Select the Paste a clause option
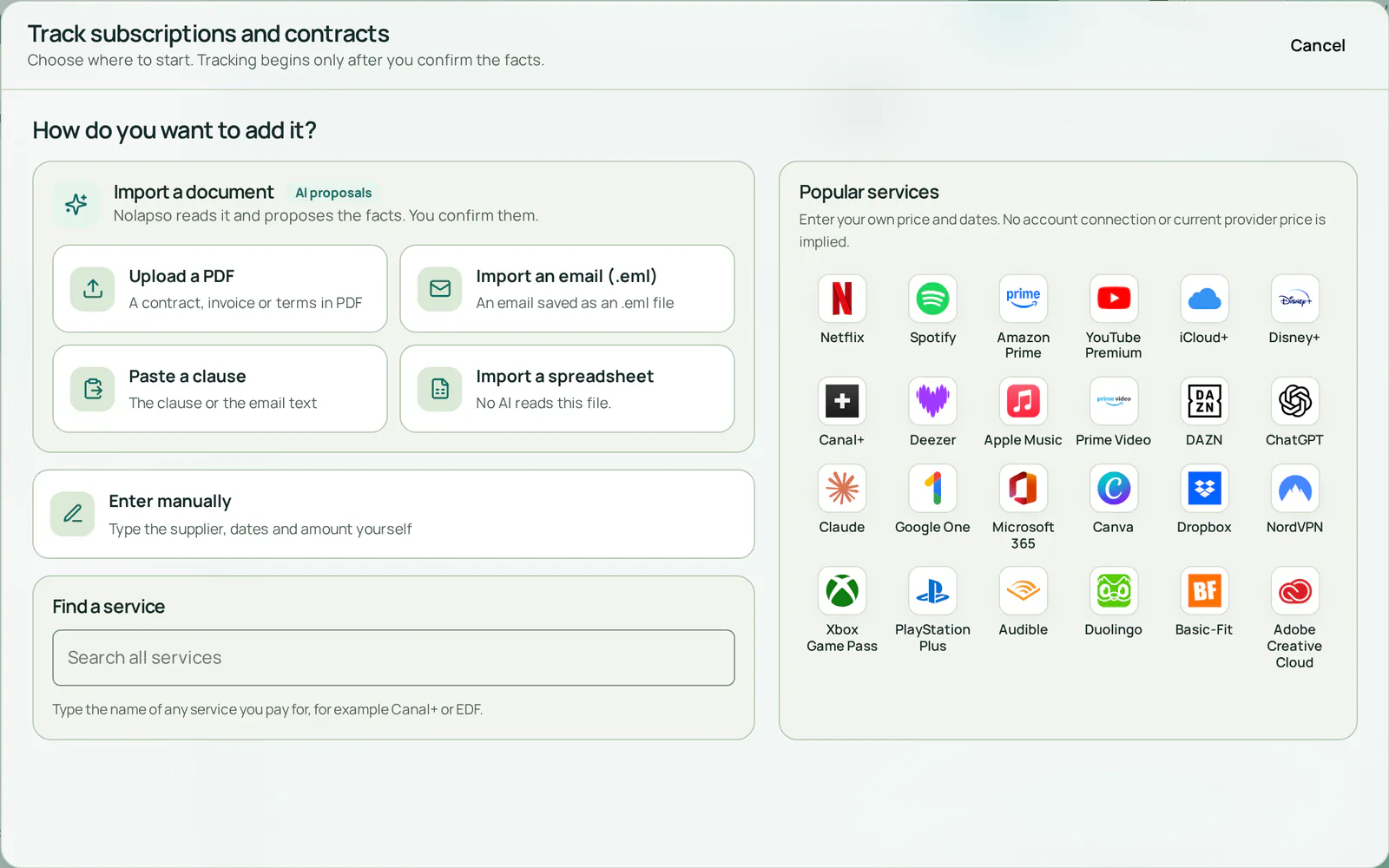Image resolution: width=1389 pixels, height=868 pixels. [220, 389]
